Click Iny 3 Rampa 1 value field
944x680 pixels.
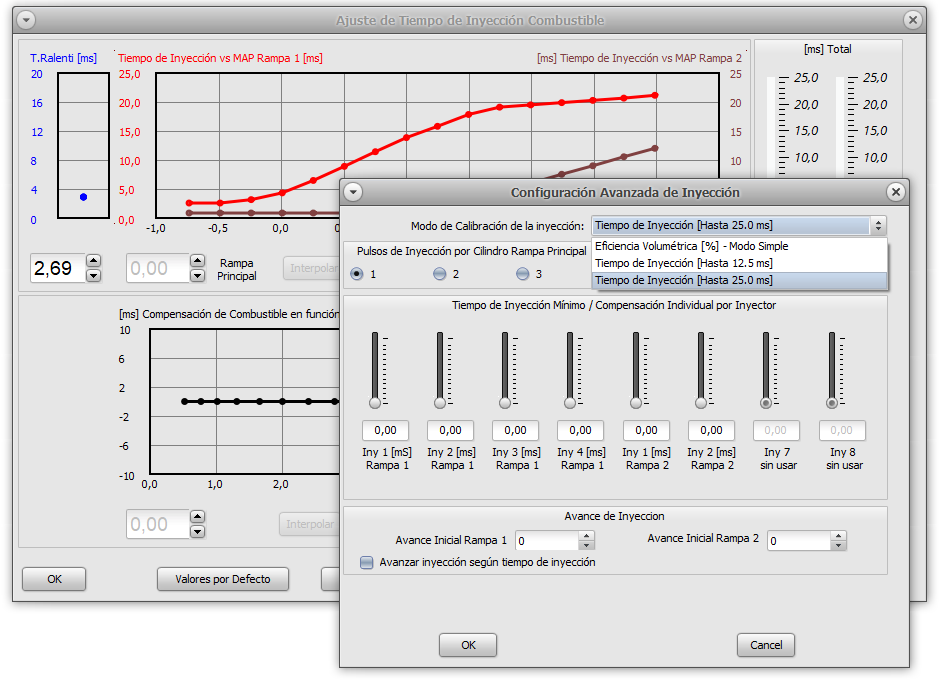coord(515,431)
